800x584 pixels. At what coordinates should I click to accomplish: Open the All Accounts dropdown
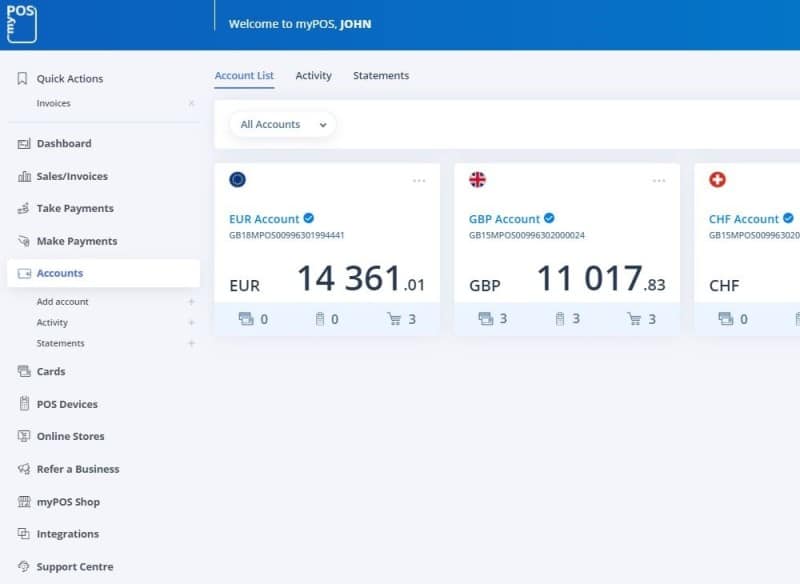[x=283, y=125]
